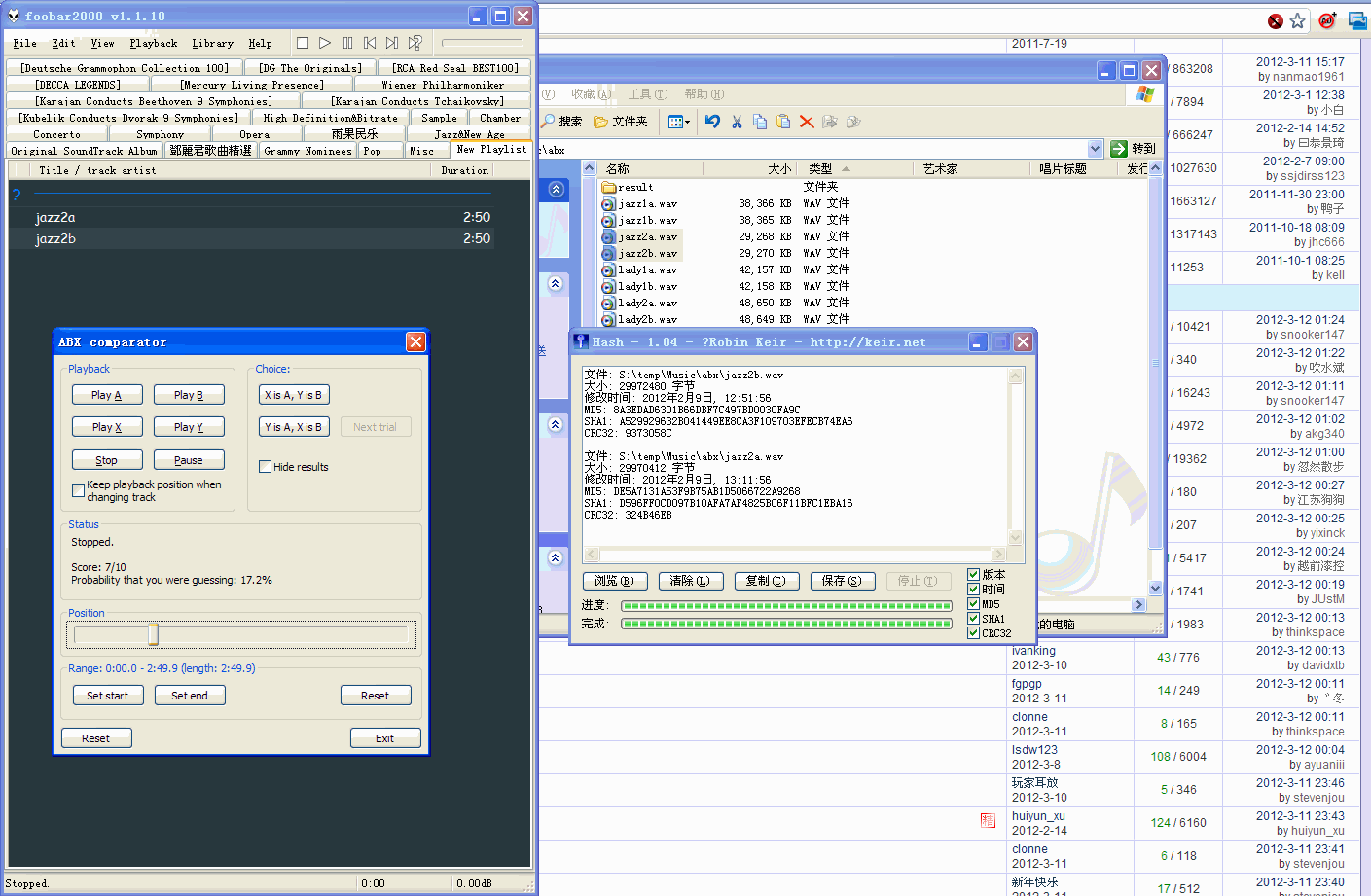This screenshot has height=896, width=1371.
Task: Click the Pause button in ABX comparator
Action: (189, 460)
